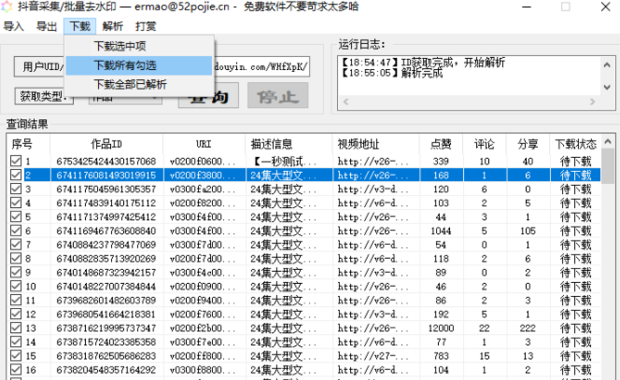Screen dimensions: 620x380
Task: Uncheck the checkbox for row 6
Action: (x=16, y=230)
